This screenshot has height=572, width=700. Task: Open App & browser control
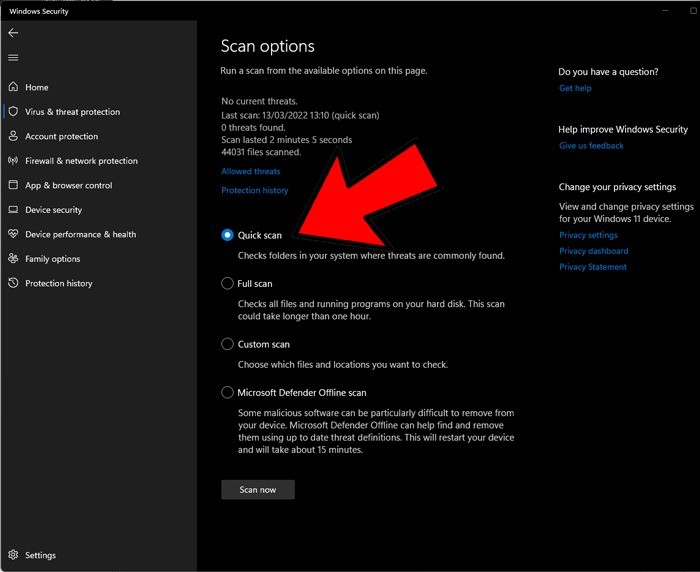69,185
